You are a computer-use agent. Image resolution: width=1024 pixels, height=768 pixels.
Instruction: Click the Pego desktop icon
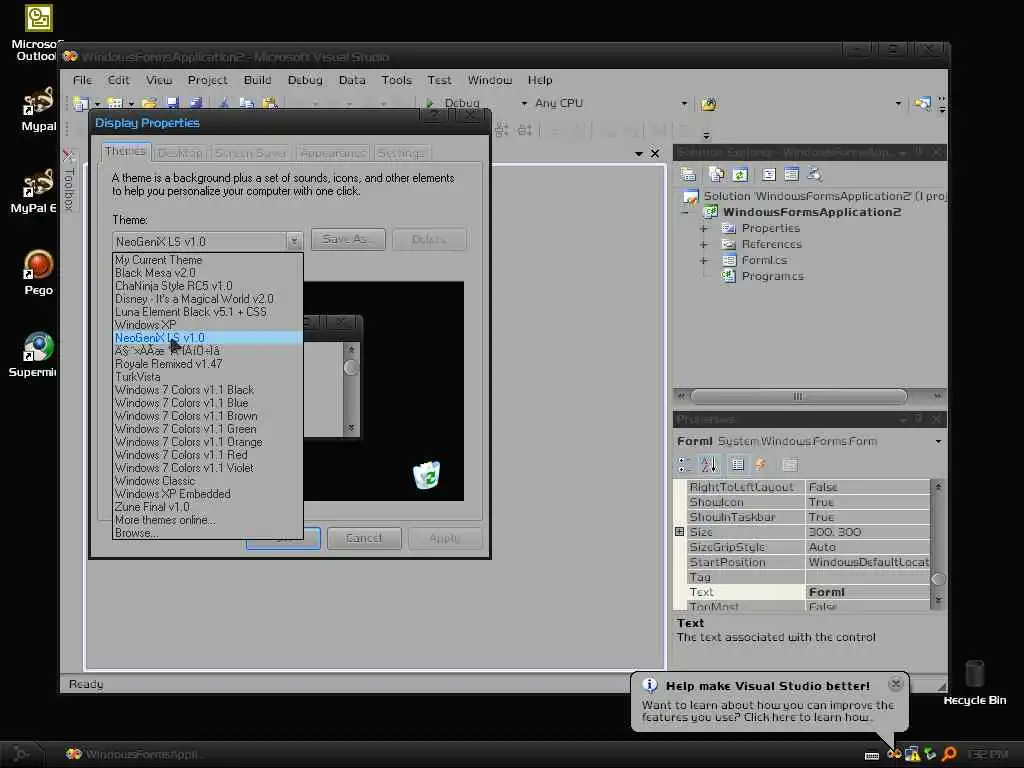click(x=38, y=273)
